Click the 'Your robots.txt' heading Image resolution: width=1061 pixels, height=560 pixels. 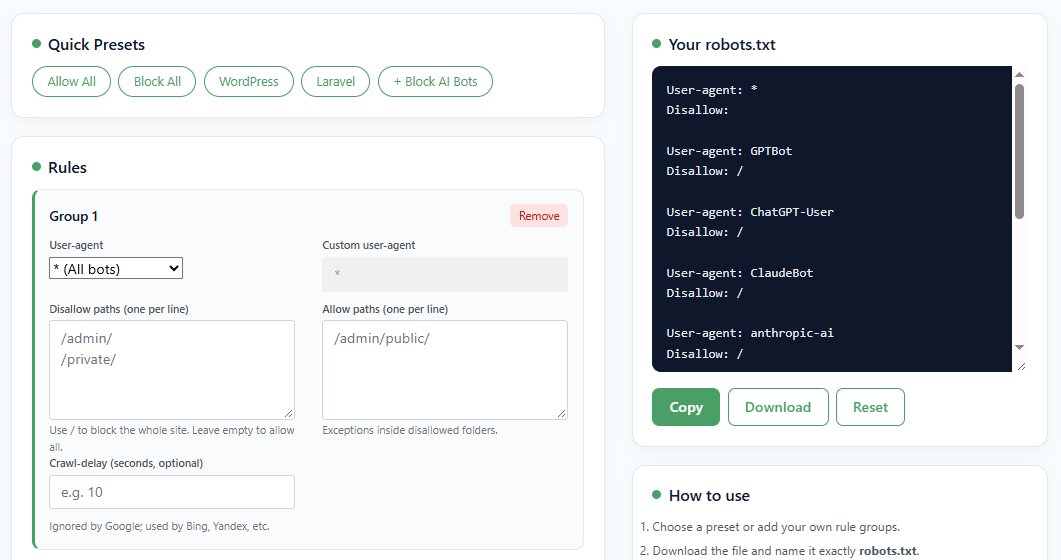[721, 45]
